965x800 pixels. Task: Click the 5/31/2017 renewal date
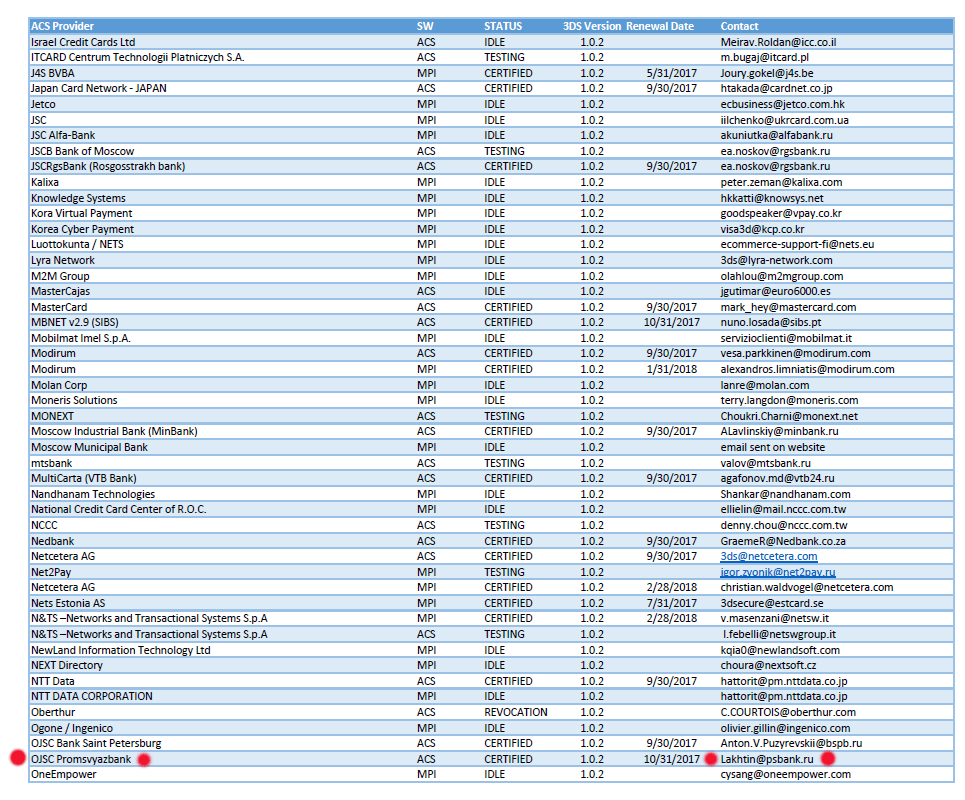click(671, 73)
